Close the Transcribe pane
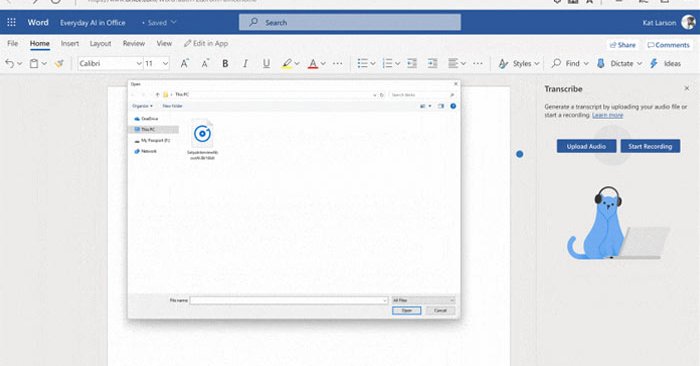 [687, 88]
